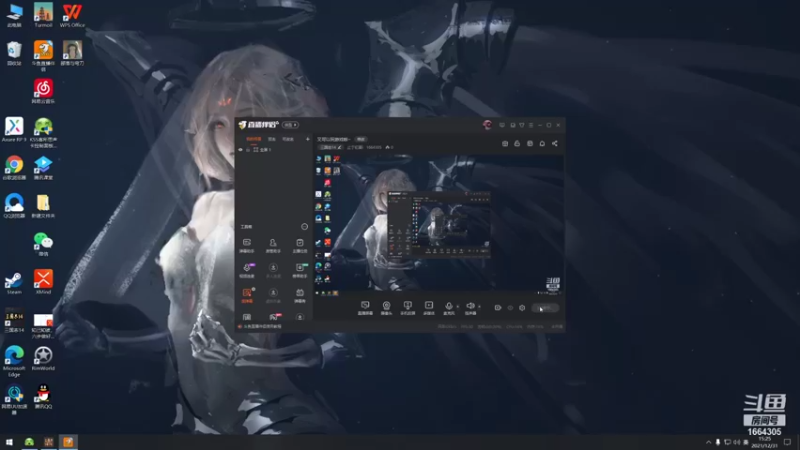
Task: Click the second icon in the row above the preview
Action: point(517,143)
